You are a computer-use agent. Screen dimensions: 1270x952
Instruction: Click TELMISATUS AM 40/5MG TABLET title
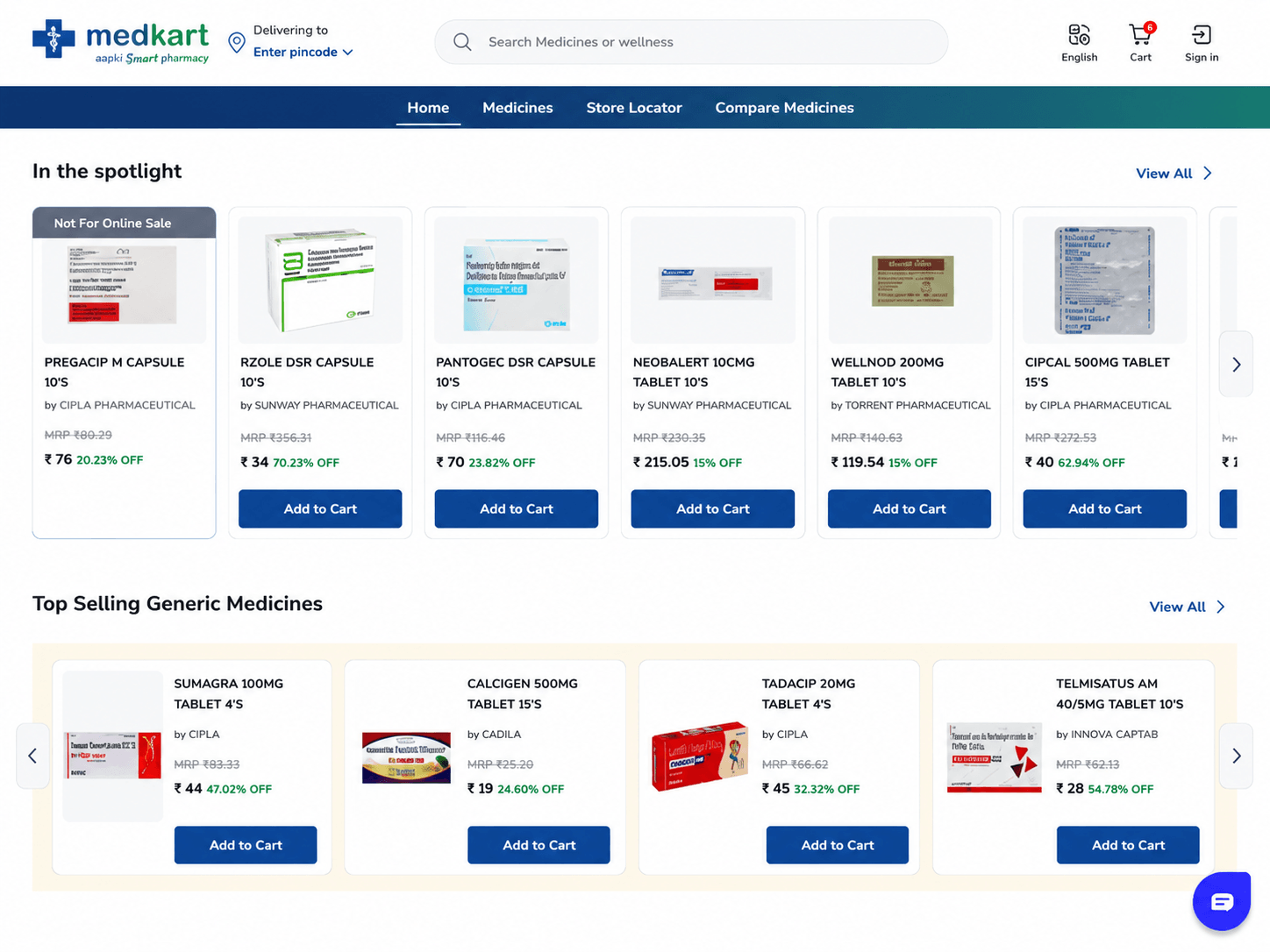tap(1120, 693)
